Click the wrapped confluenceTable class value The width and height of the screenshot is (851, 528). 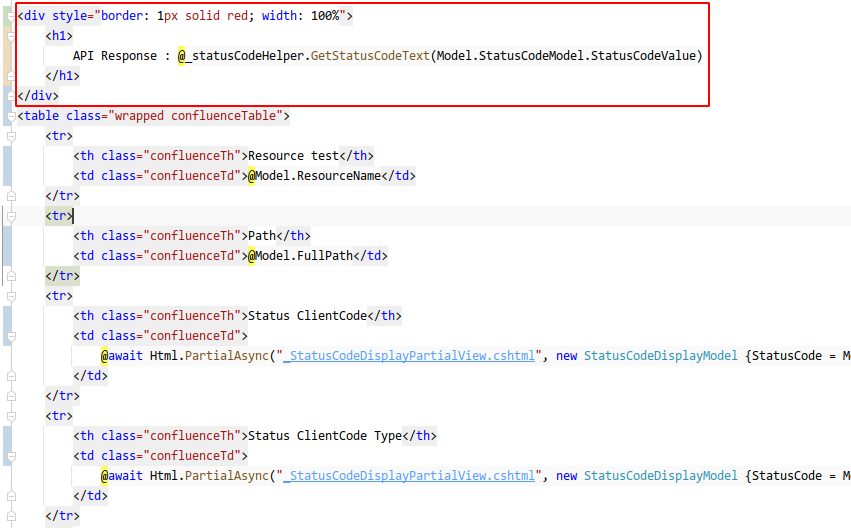click(x=195, y=116)
